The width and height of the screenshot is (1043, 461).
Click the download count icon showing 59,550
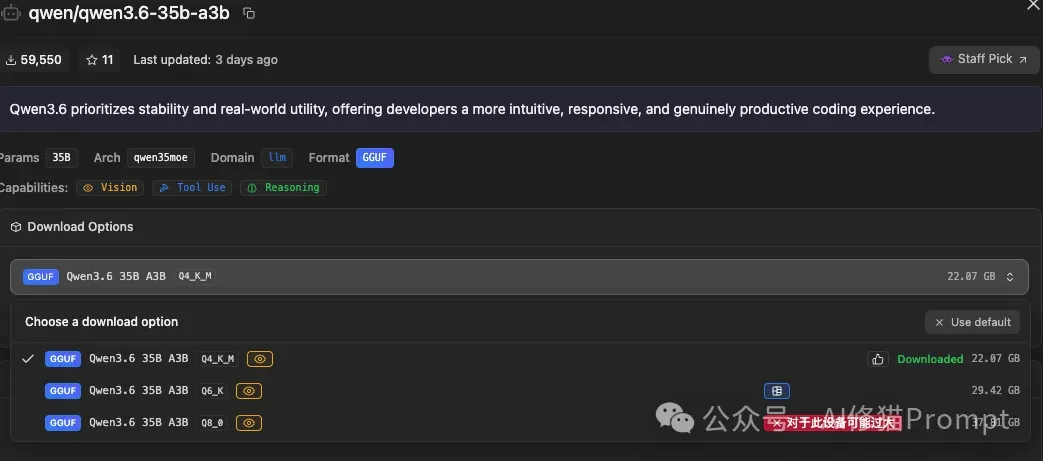11,60
